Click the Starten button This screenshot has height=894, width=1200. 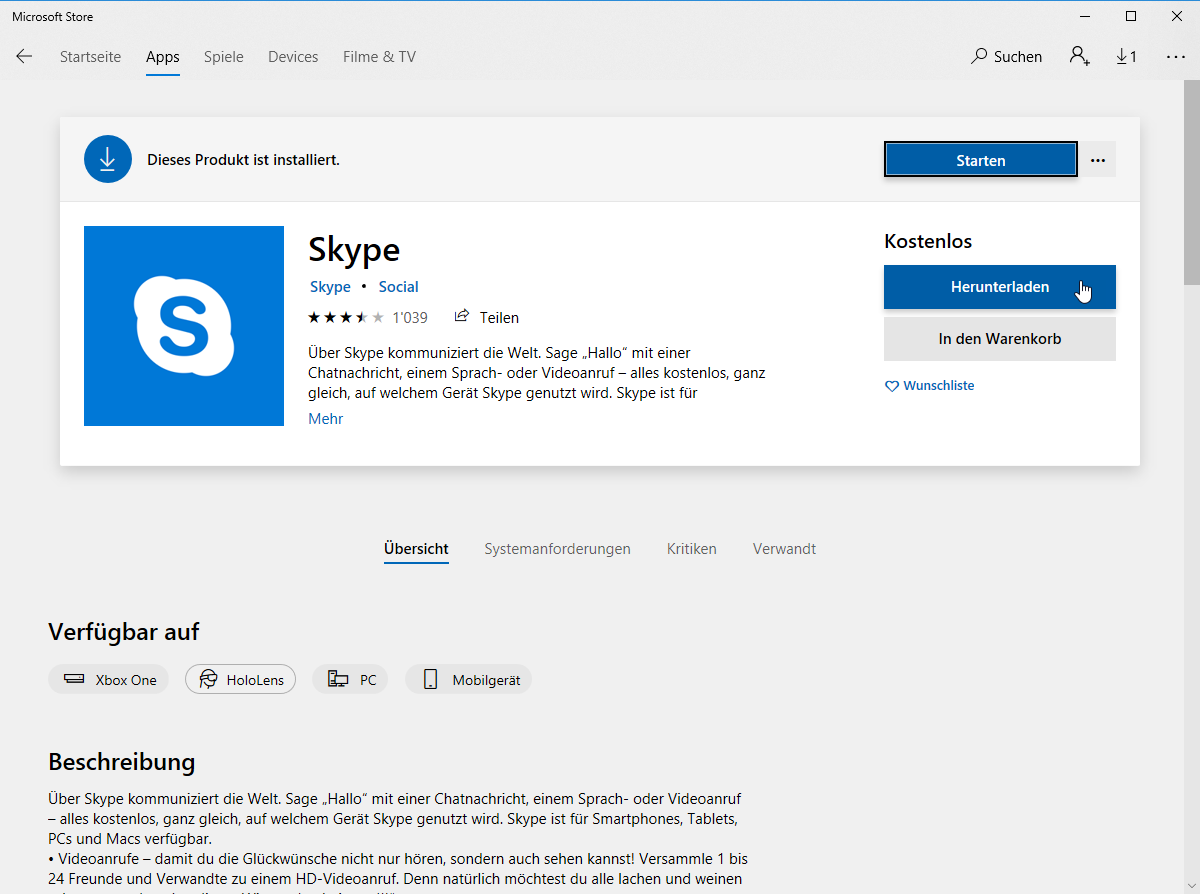981,160
